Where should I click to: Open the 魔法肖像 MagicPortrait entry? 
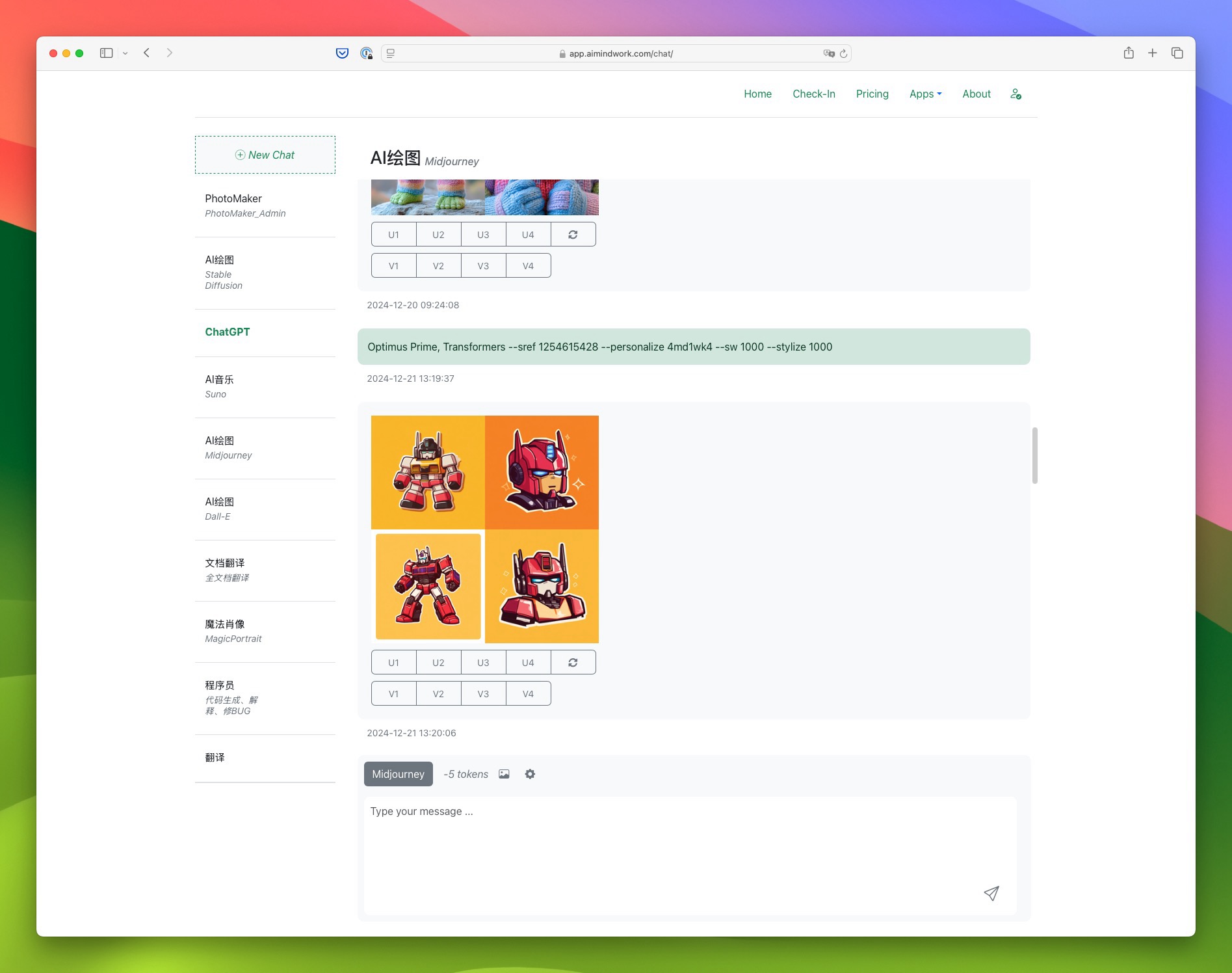(x=265, y=631)
